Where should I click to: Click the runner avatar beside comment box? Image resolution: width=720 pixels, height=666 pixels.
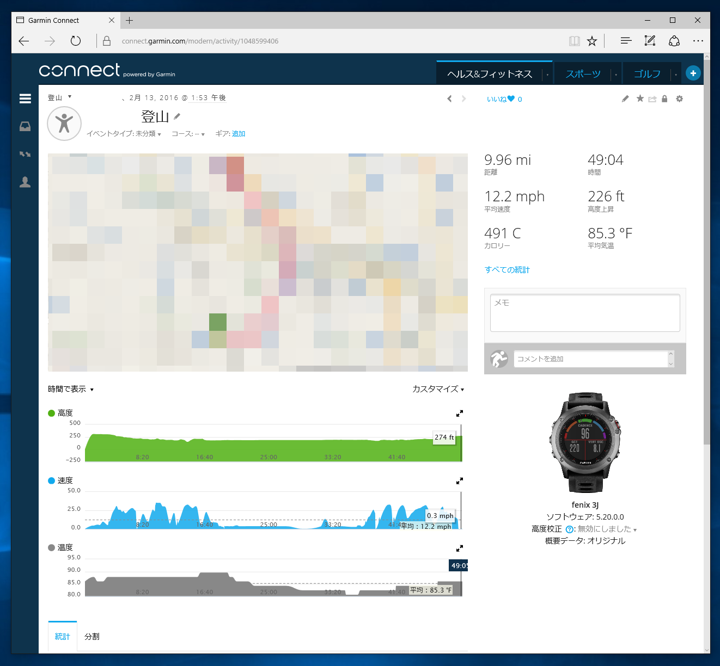click(x=499, y=359)
